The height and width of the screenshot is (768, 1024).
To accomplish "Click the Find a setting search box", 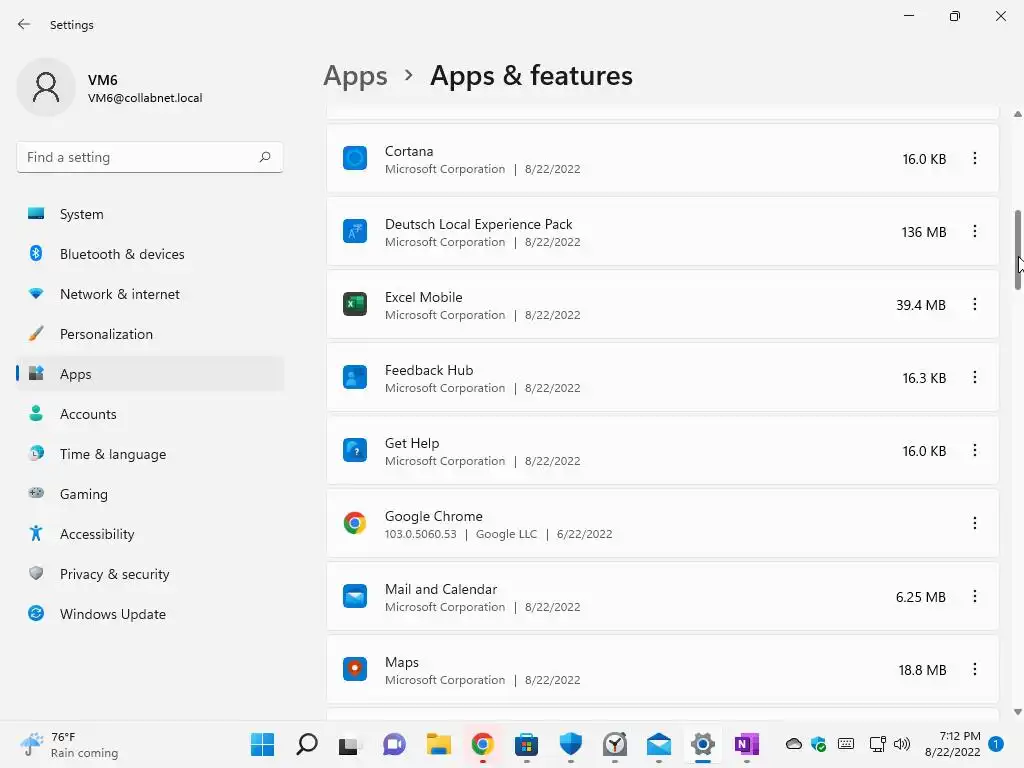I will 150,157.
